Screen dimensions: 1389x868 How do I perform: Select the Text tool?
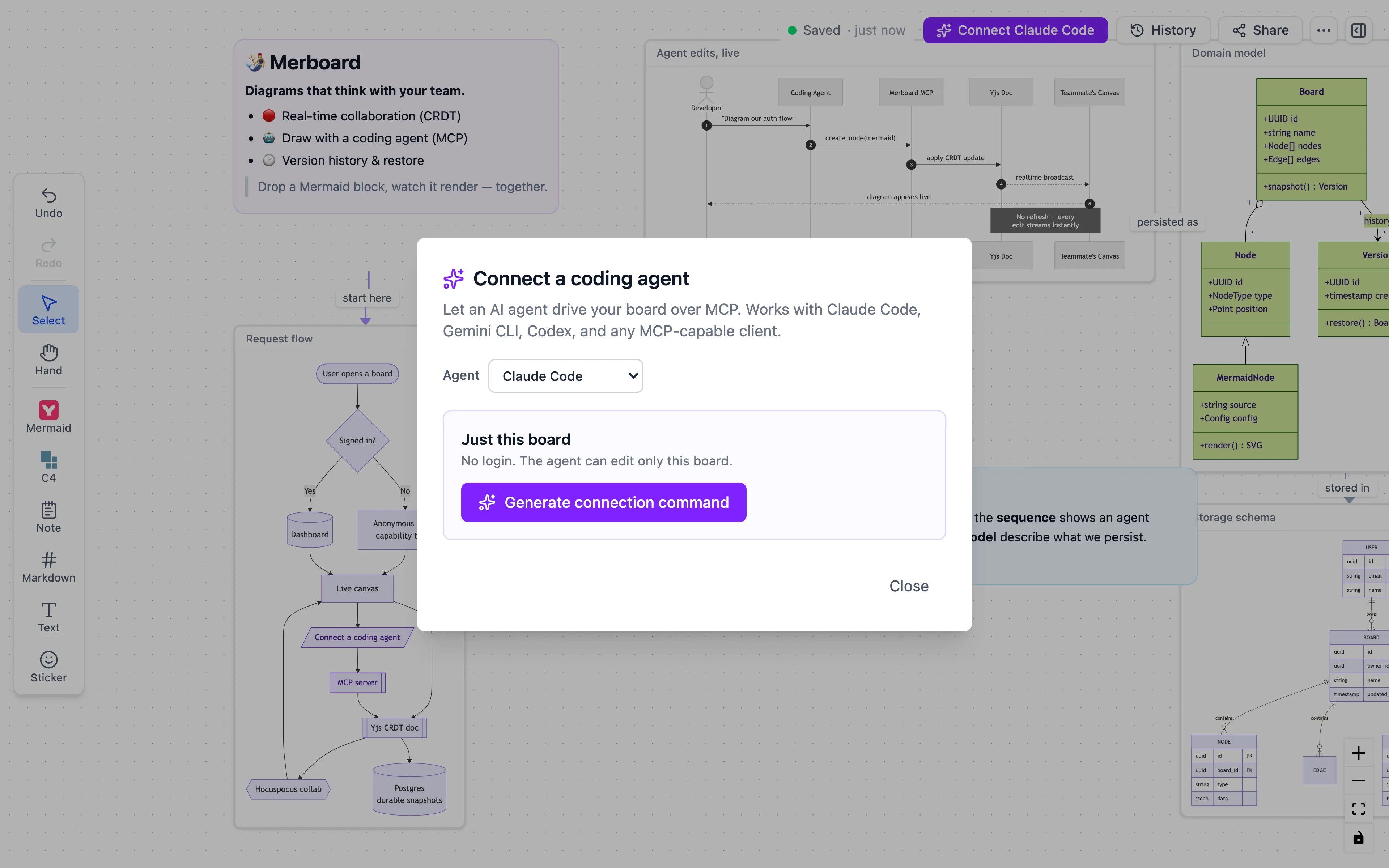(x=49, y=617)
